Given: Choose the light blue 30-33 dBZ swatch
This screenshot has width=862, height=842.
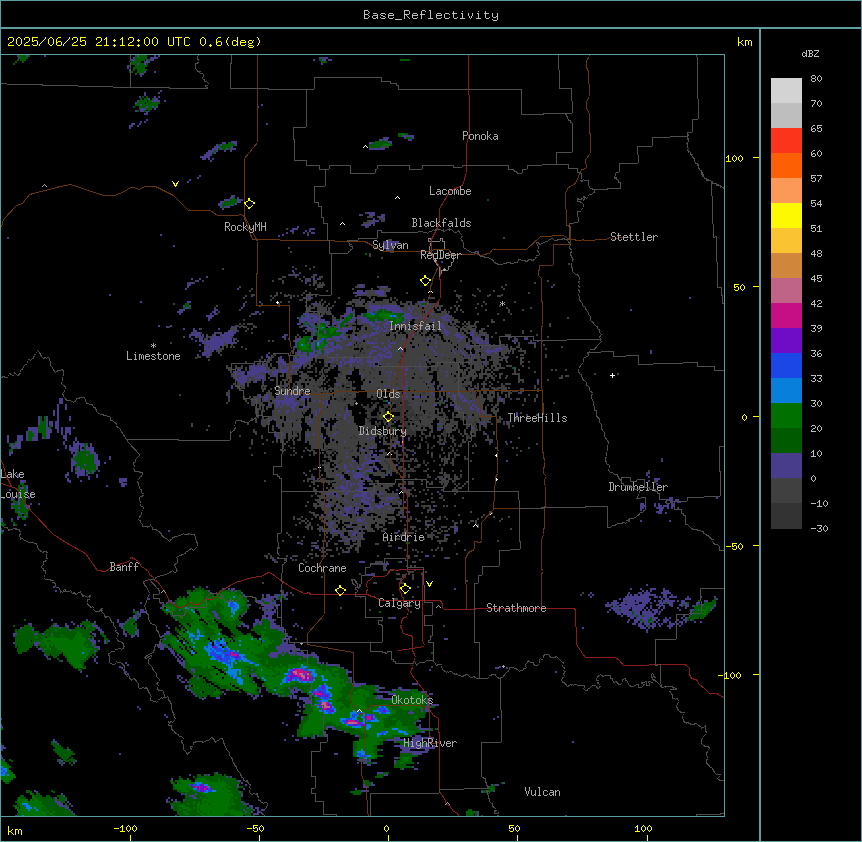Looking at the screenshot, I should [786, 390].
